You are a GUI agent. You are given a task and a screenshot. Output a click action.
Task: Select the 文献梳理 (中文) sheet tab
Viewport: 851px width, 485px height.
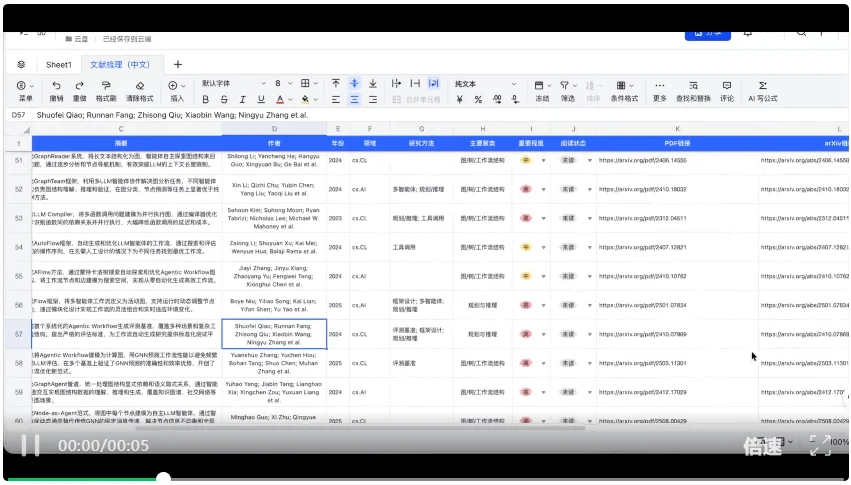tap(120, 65)
